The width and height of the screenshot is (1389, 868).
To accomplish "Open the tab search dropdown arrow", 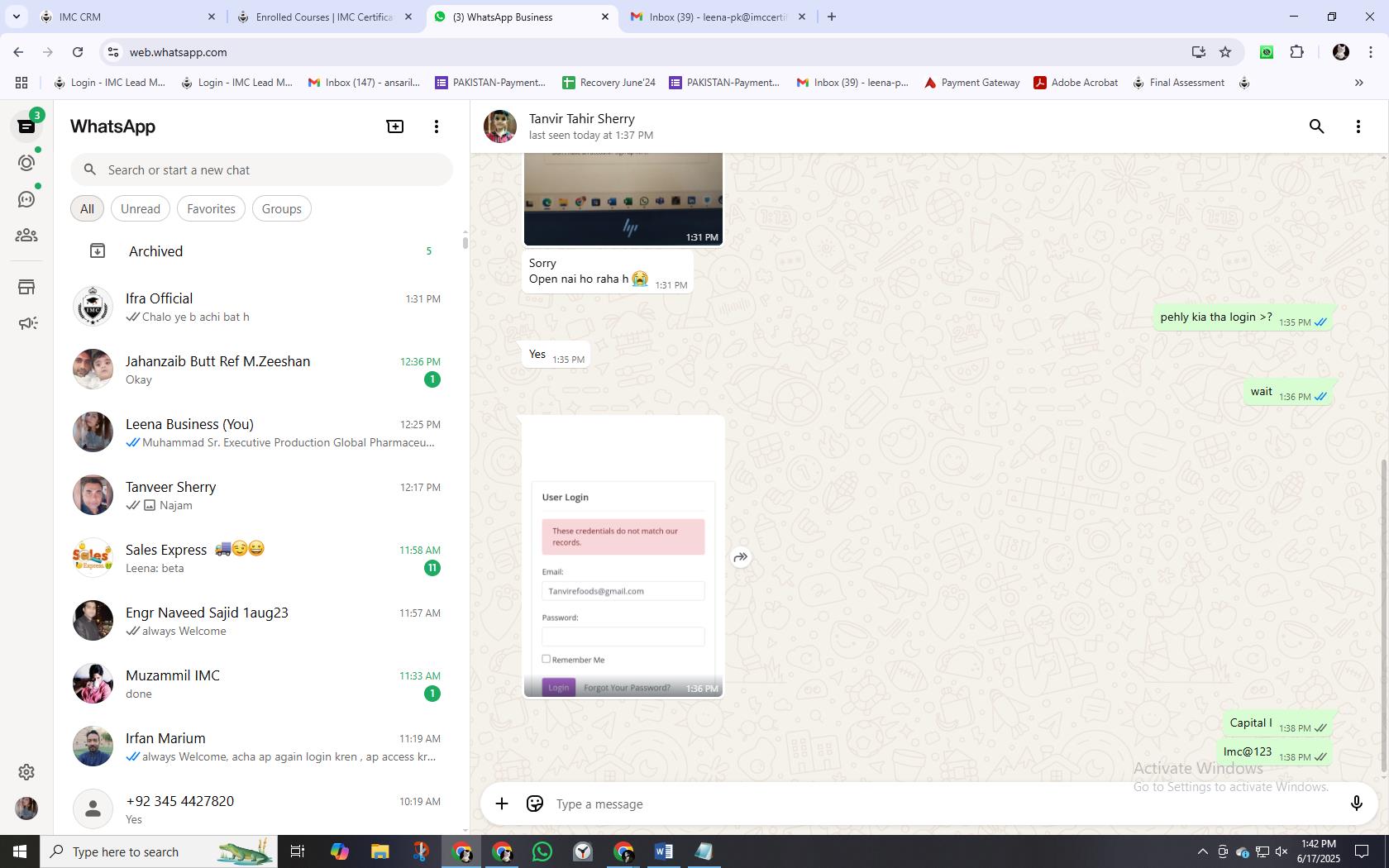I will coord(16,17).
